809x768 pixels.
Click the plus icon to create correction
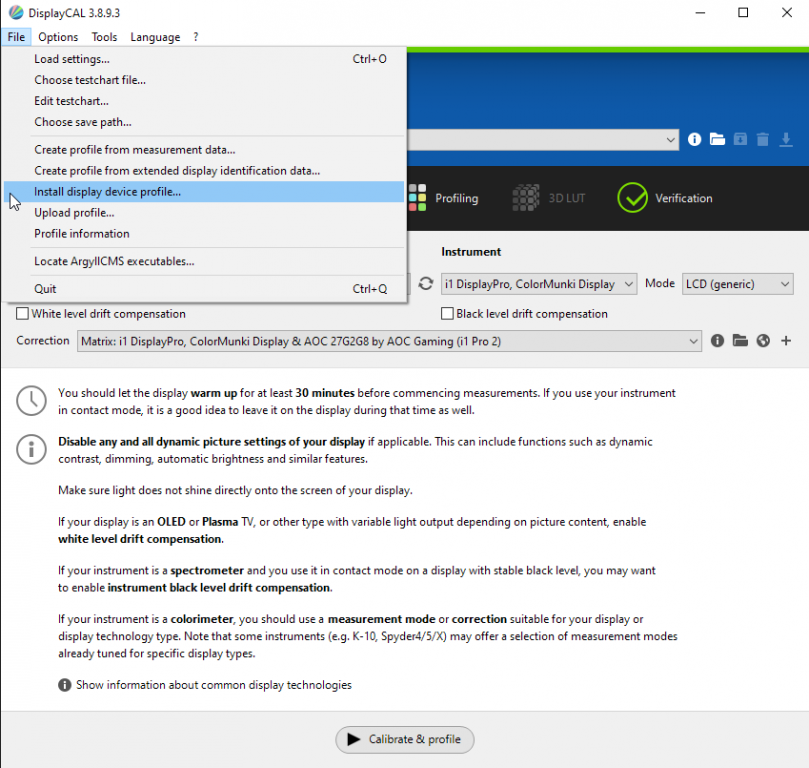(786, 341)
